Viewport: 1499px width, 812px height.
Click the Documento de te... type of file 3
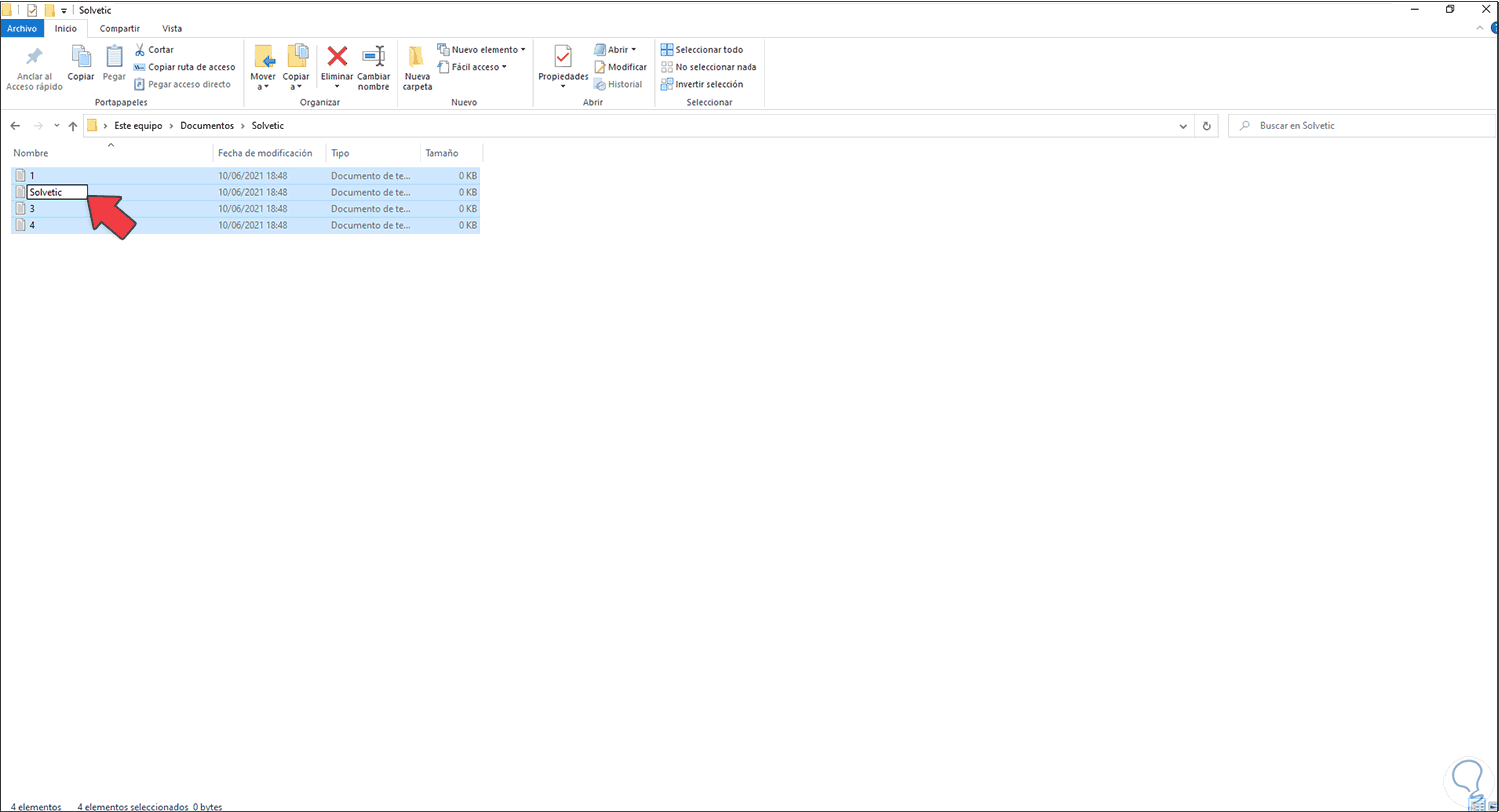[x=371, y=209]
